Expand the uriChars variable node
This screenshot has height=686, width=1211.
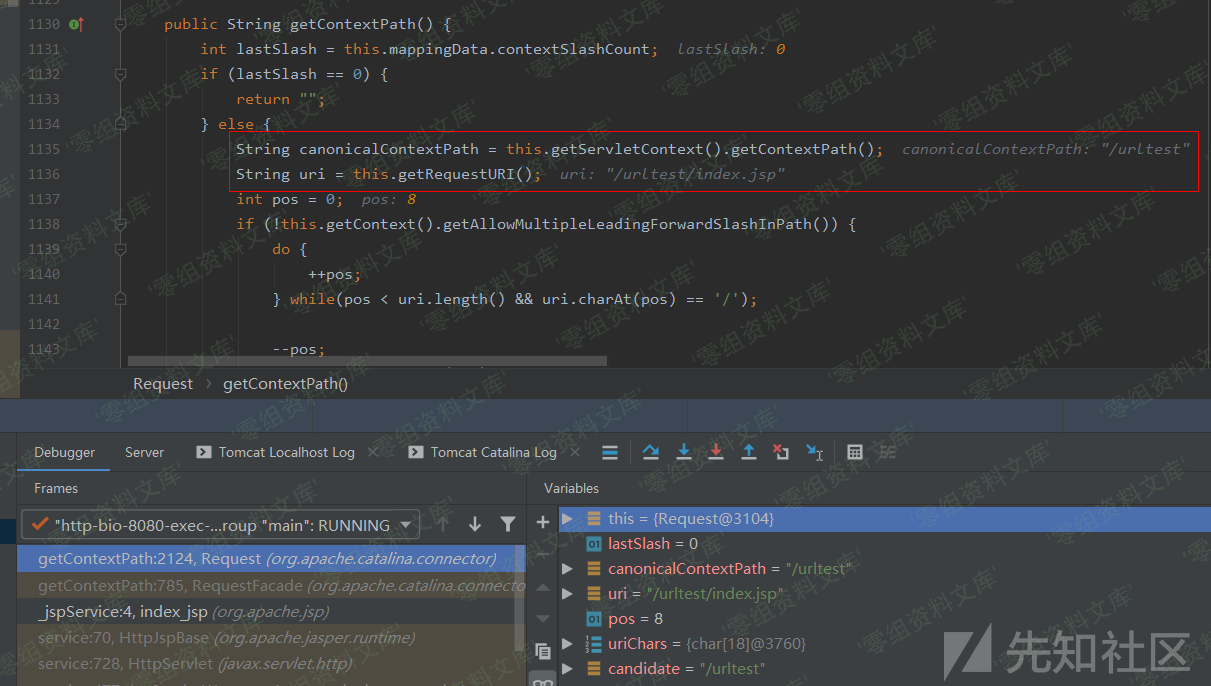(568, 644)
